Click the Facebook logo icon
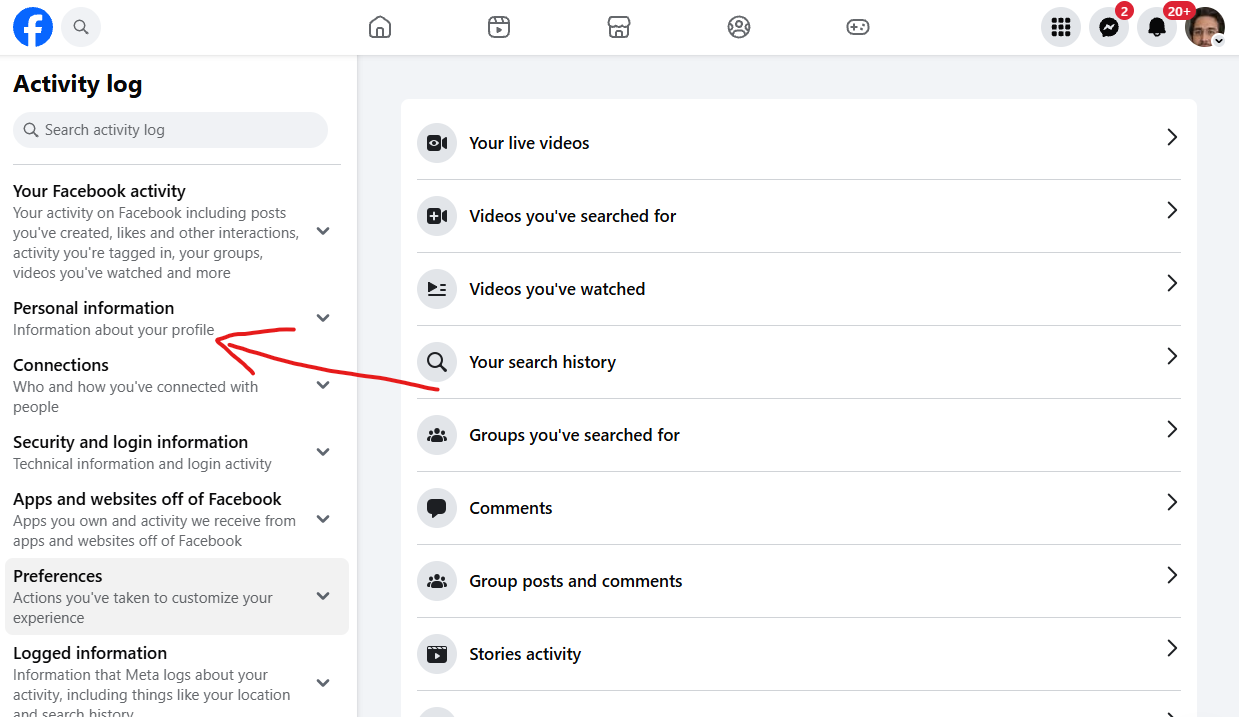1239x717 pixels. (33, 27)
